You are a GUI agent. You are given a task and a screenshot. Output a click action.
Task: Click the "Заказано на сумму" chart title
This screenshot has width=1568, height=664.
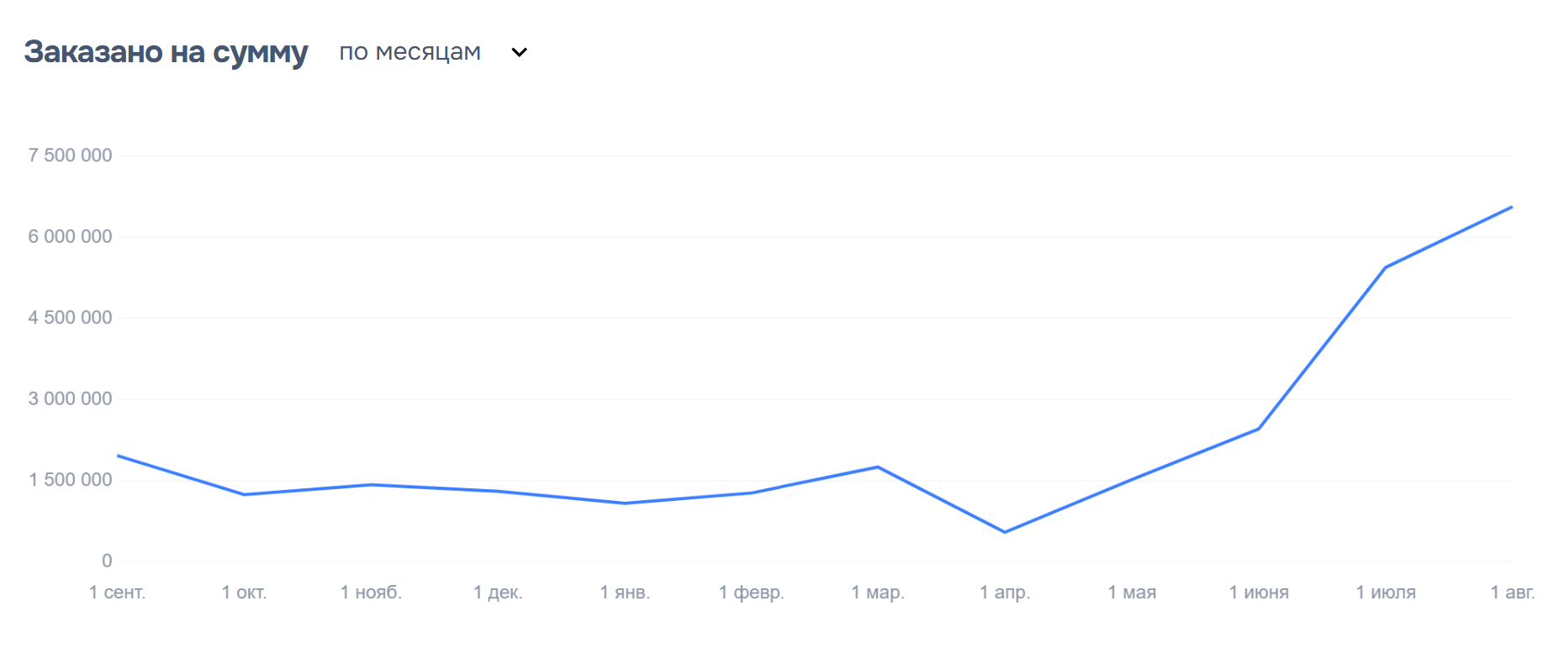tap(166, 52)
